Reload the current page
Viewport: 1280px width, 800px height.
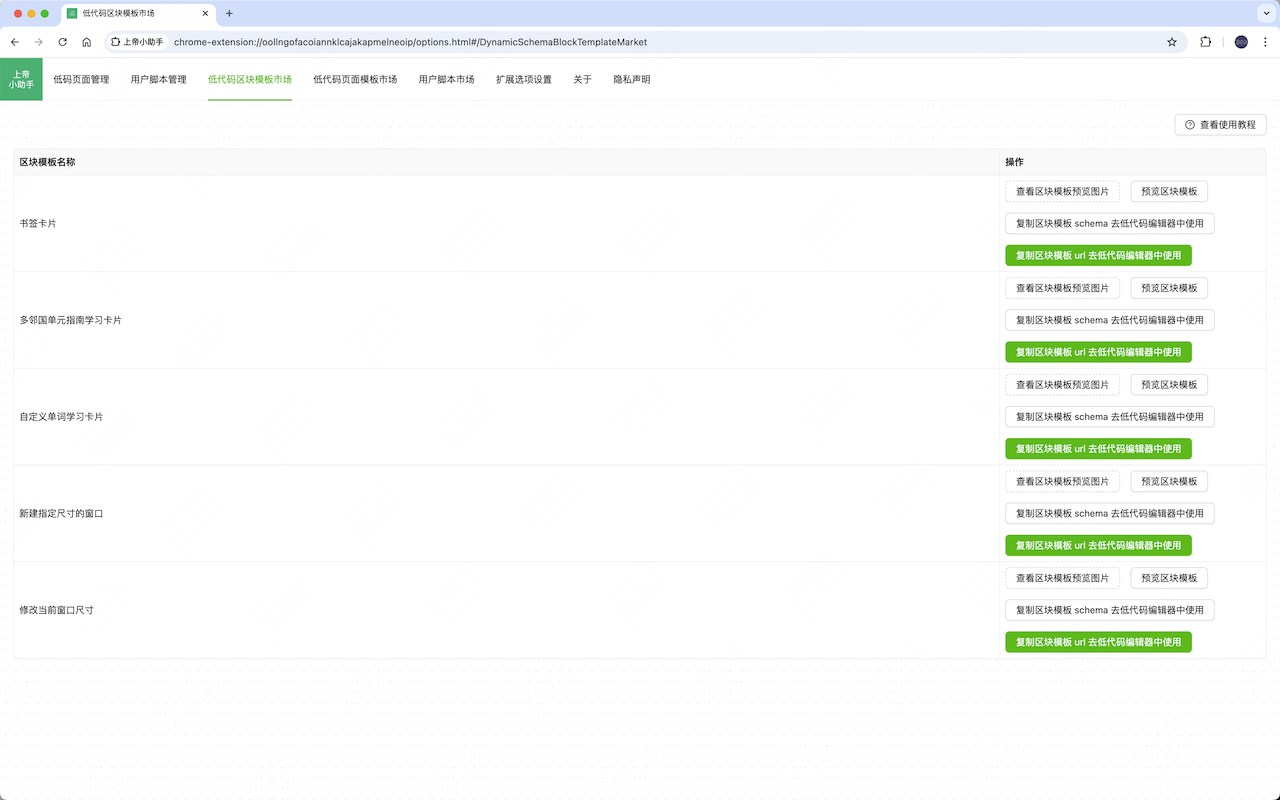(62, 42)
